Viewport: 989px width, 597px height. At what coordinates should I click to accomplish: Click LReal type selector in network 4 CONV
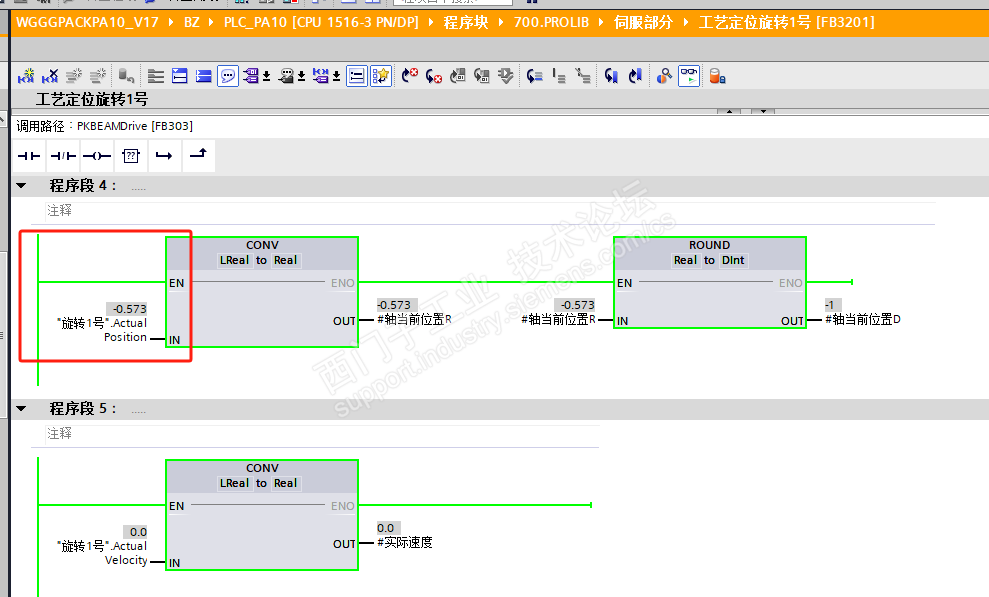[x=234, y=260]
